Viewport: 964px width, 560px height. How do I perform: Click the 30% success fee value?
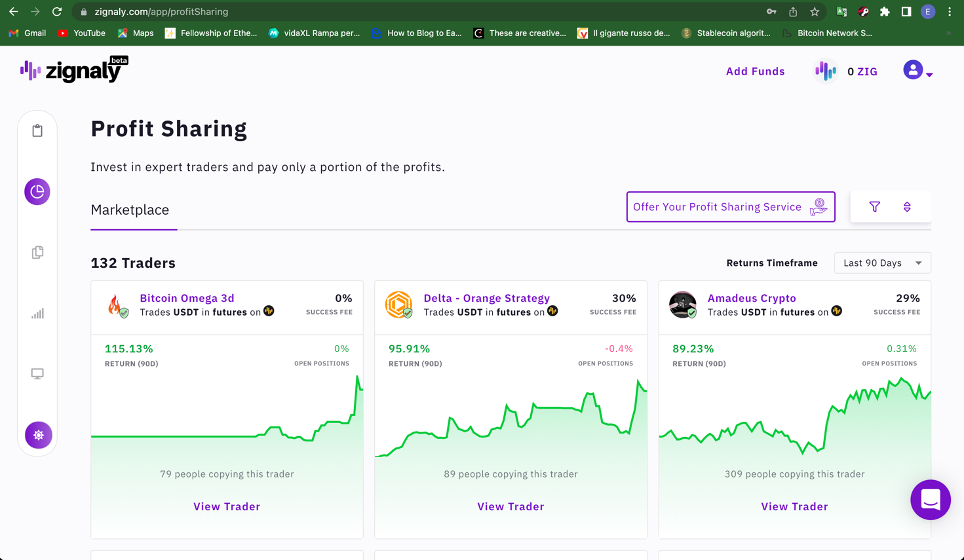click(624, 298)
